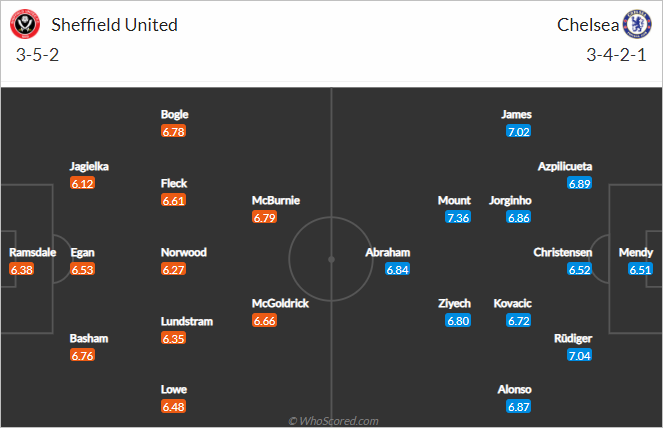Click Mendy's 6.51 rating badge
The width and height of the screenshot is (663, 428).
click(640, 269)
